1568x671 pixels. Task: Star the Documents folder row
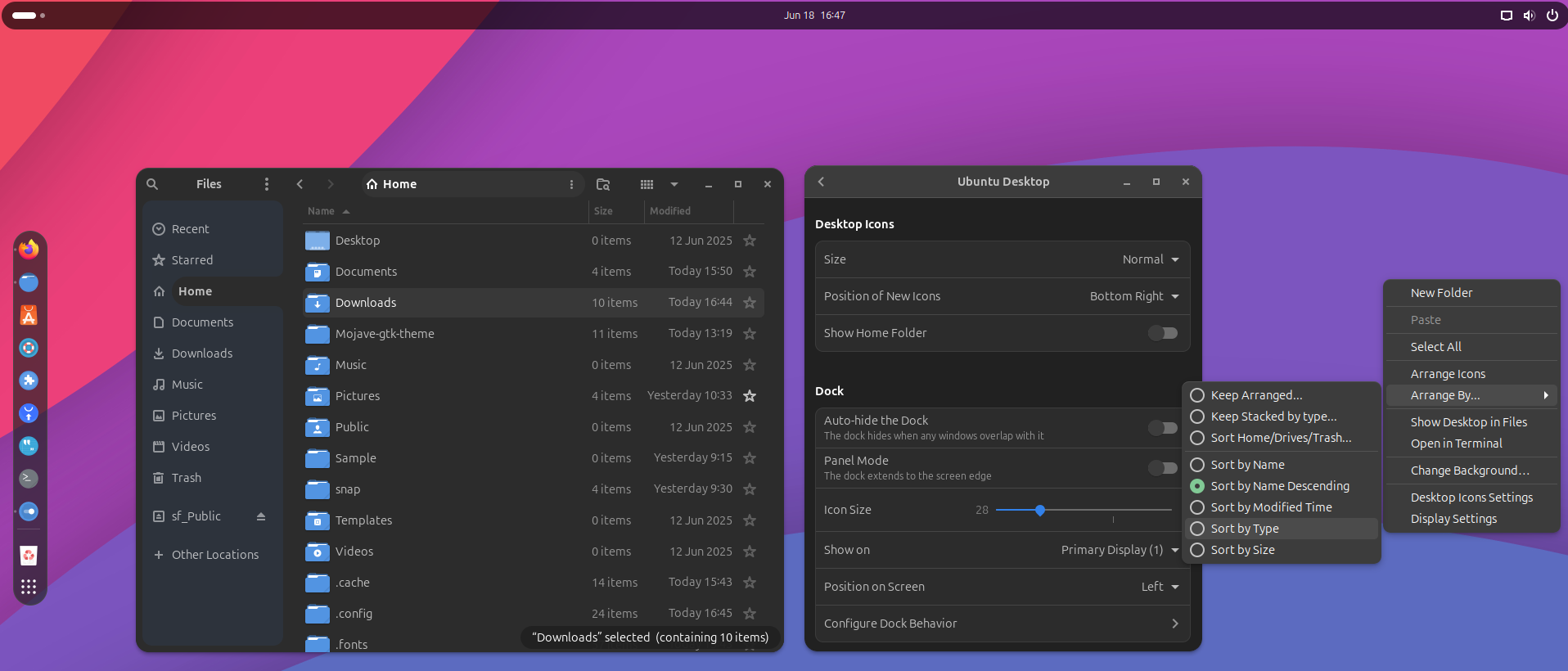(750, 272)
